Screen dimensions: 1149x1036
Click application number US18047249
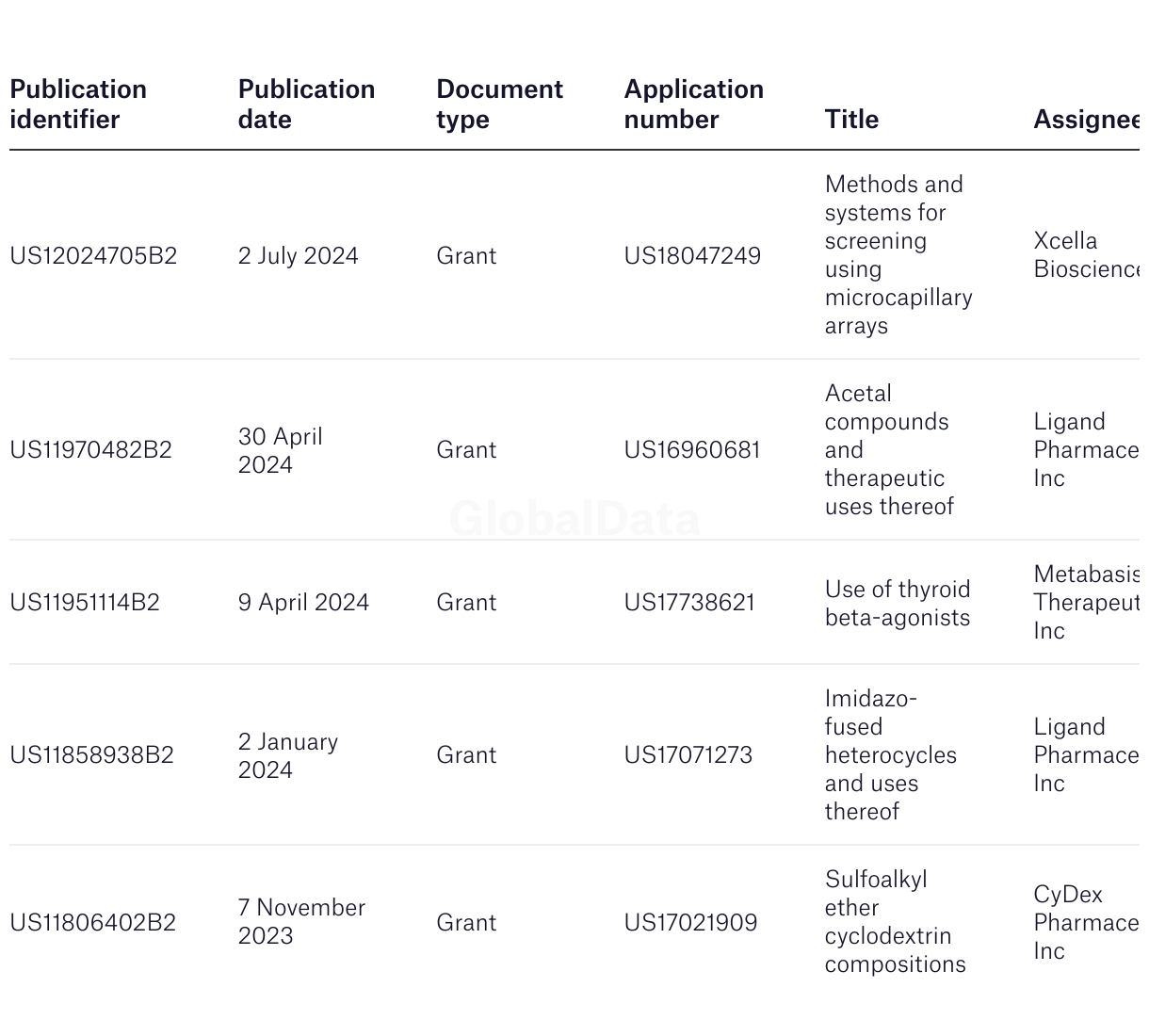point(692,256)
